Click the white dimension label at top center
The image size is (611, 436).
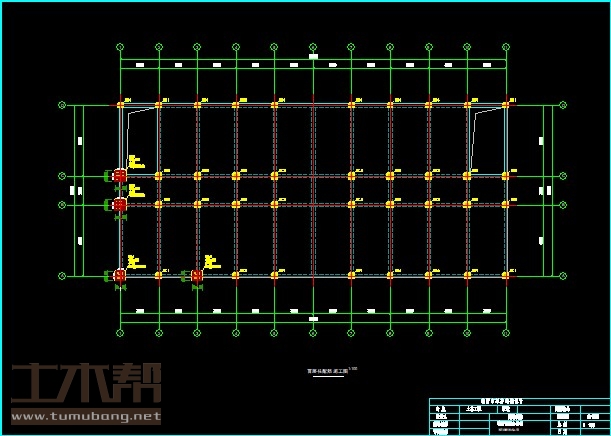313,57
